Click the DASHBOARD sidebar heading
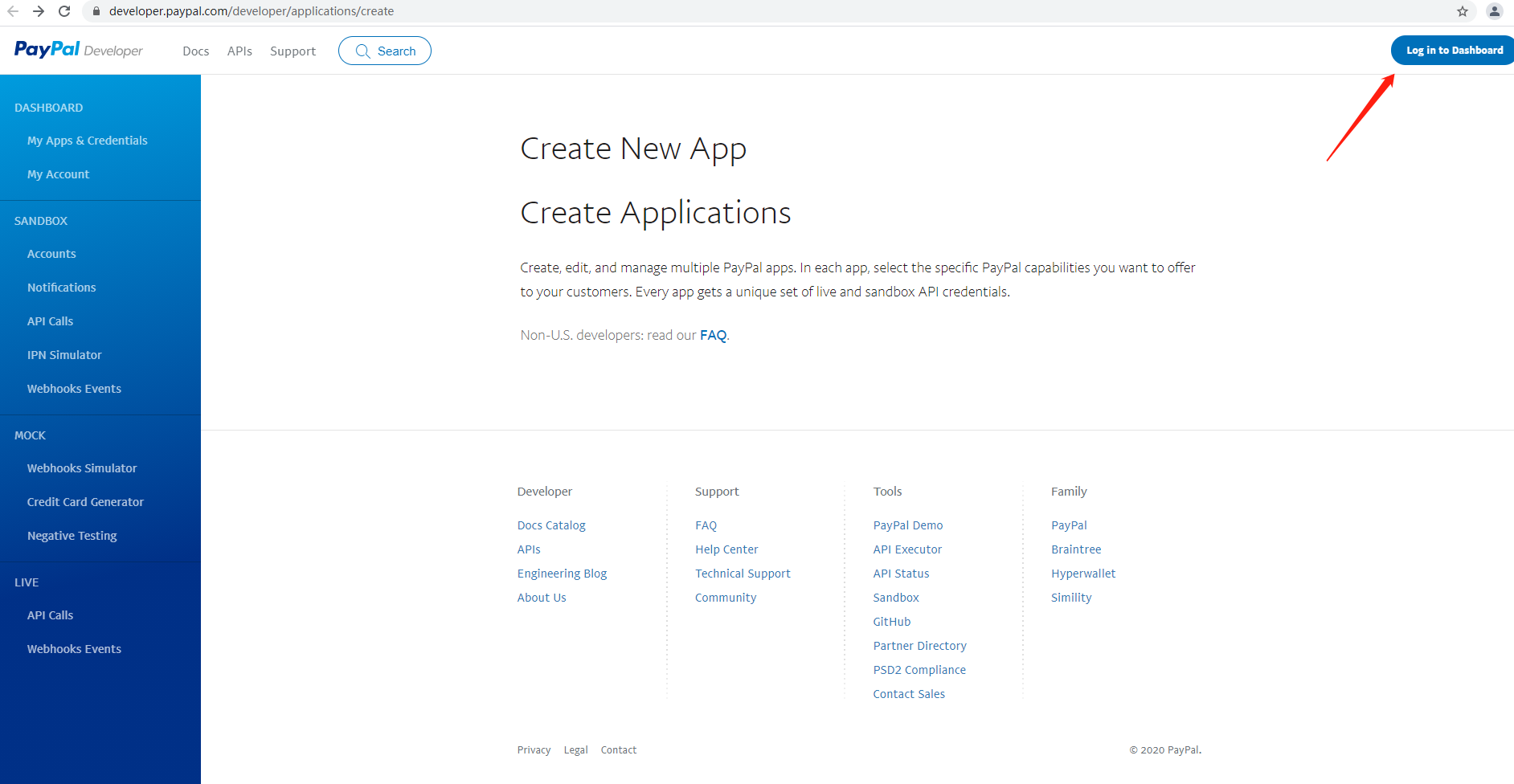Image resolution: width=1514 pixels, height=784 pixels. 48,108
